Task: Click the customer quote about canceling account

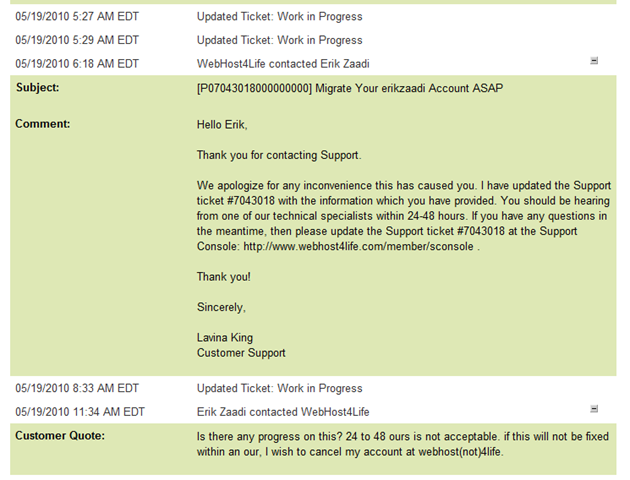Action: 403,444
